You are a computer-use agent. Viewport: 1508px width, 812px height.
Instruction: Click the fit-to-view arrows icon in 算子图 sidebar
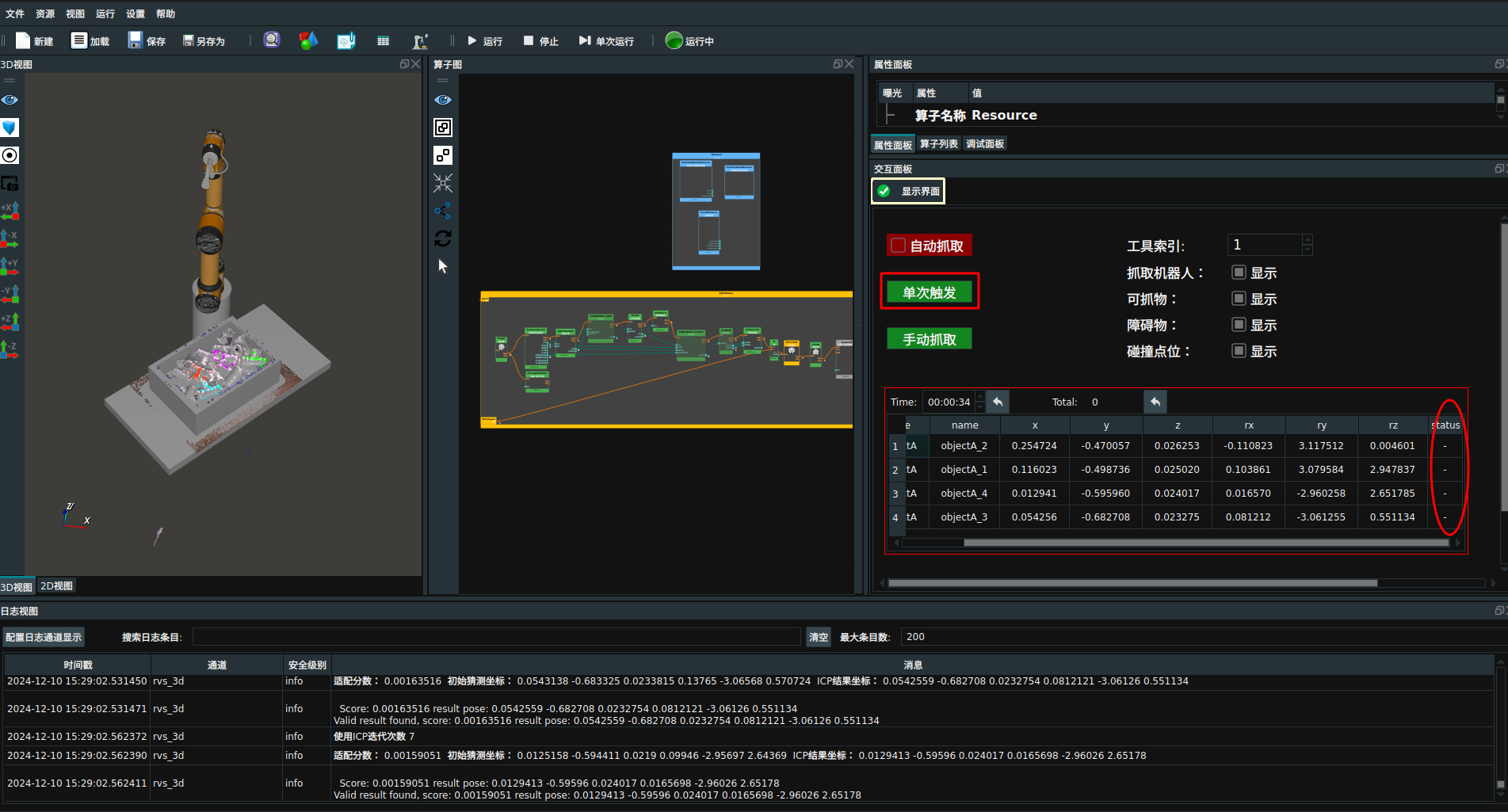(x=443, y=183)
